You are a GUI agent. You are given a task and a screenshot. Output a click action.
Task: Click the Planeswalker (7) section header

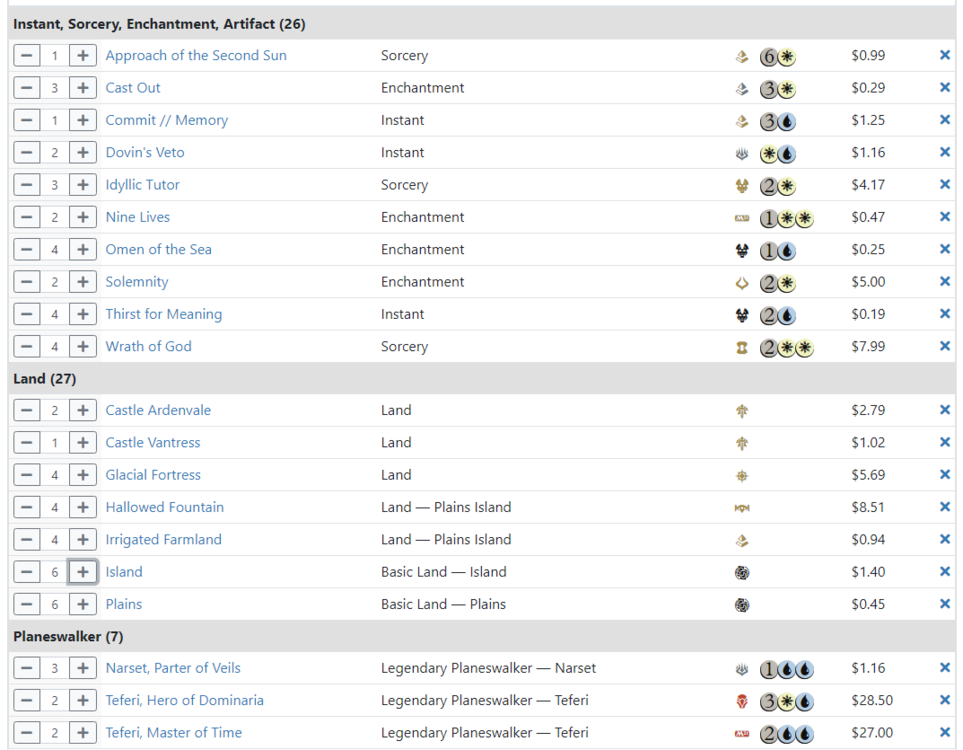pyautogui.click(x=68, y=637)
